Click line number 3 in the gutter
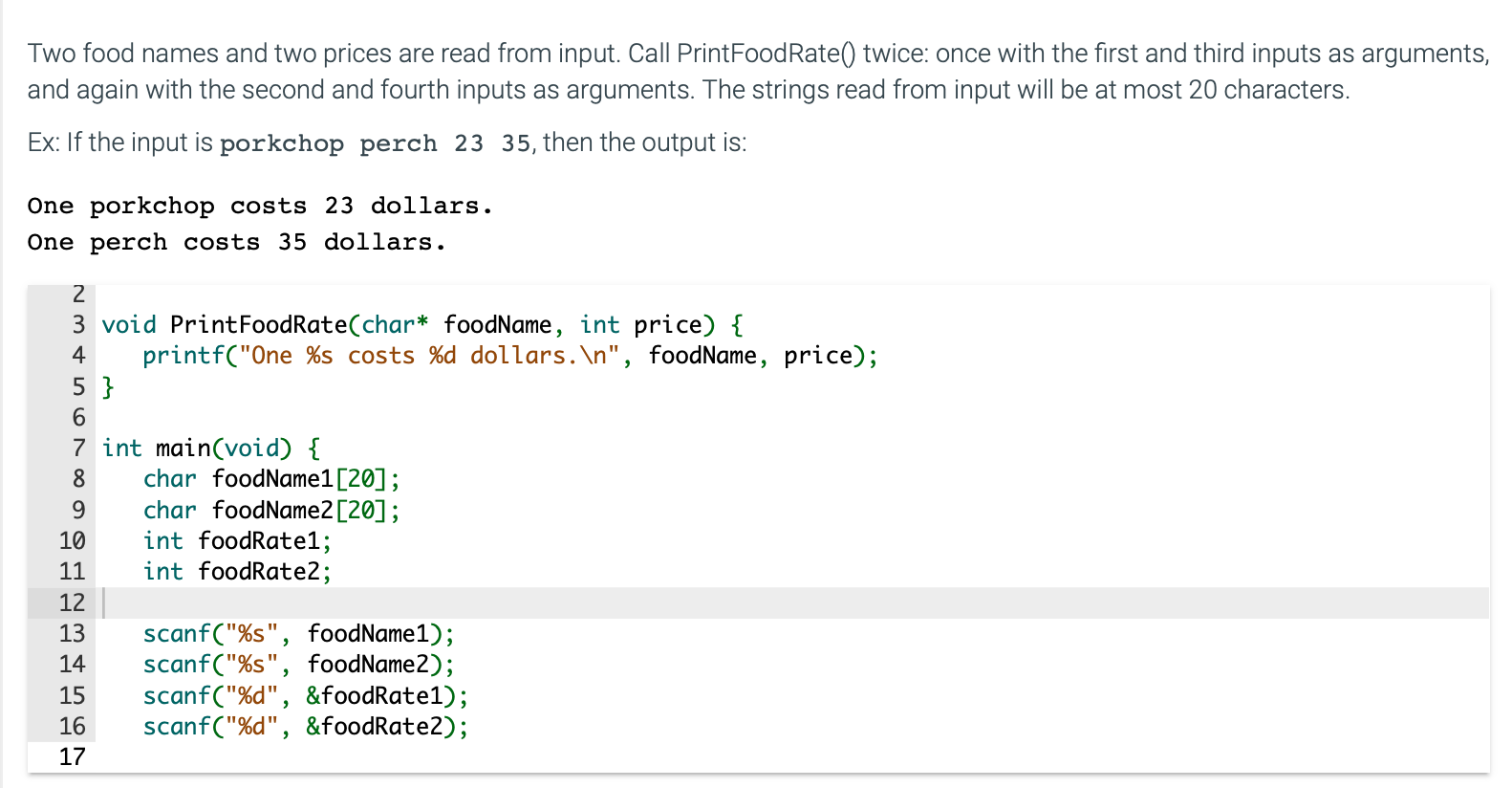 [x=78, y=325]
